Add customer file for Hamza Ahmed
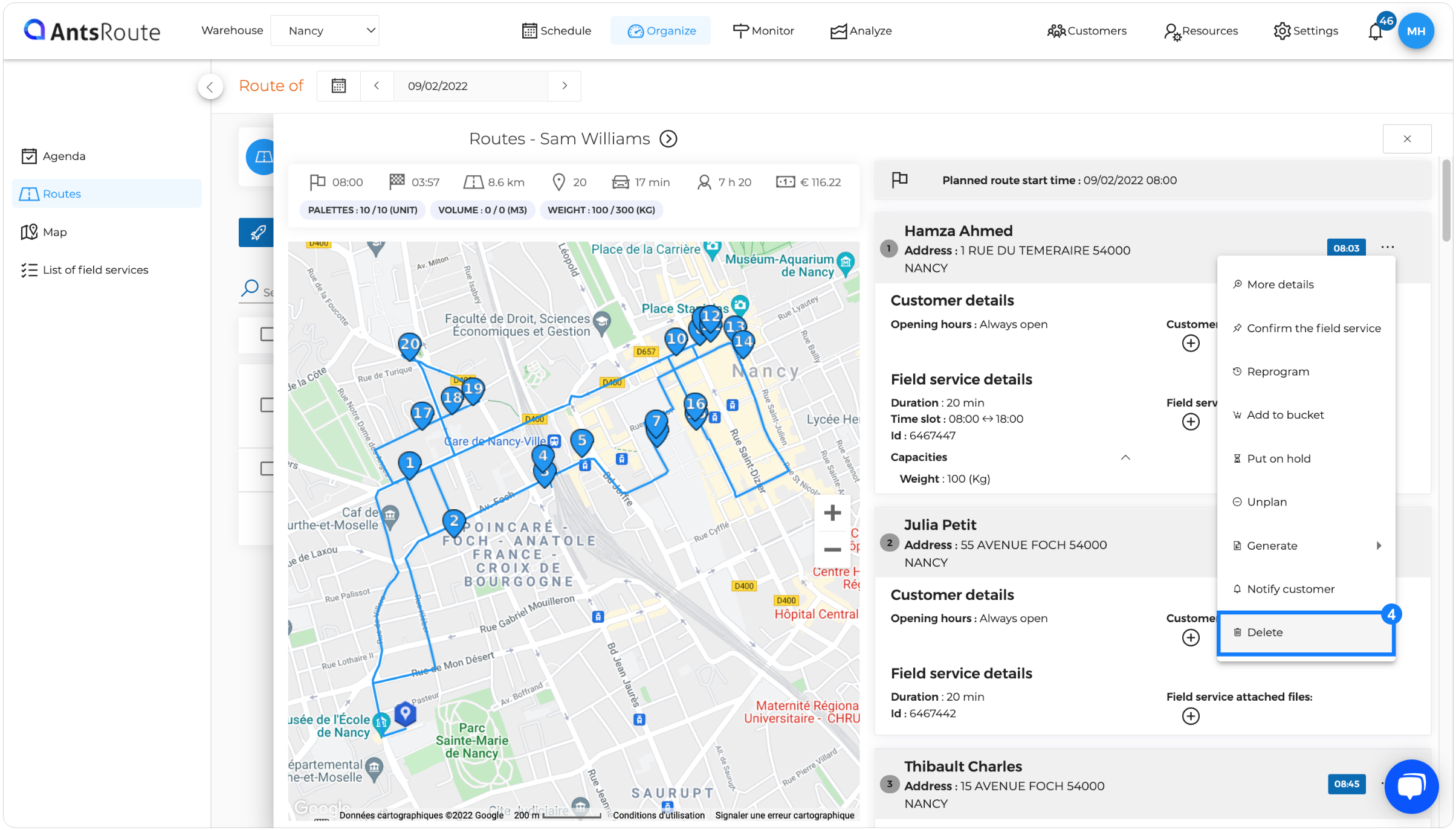 click(1191, 343)
